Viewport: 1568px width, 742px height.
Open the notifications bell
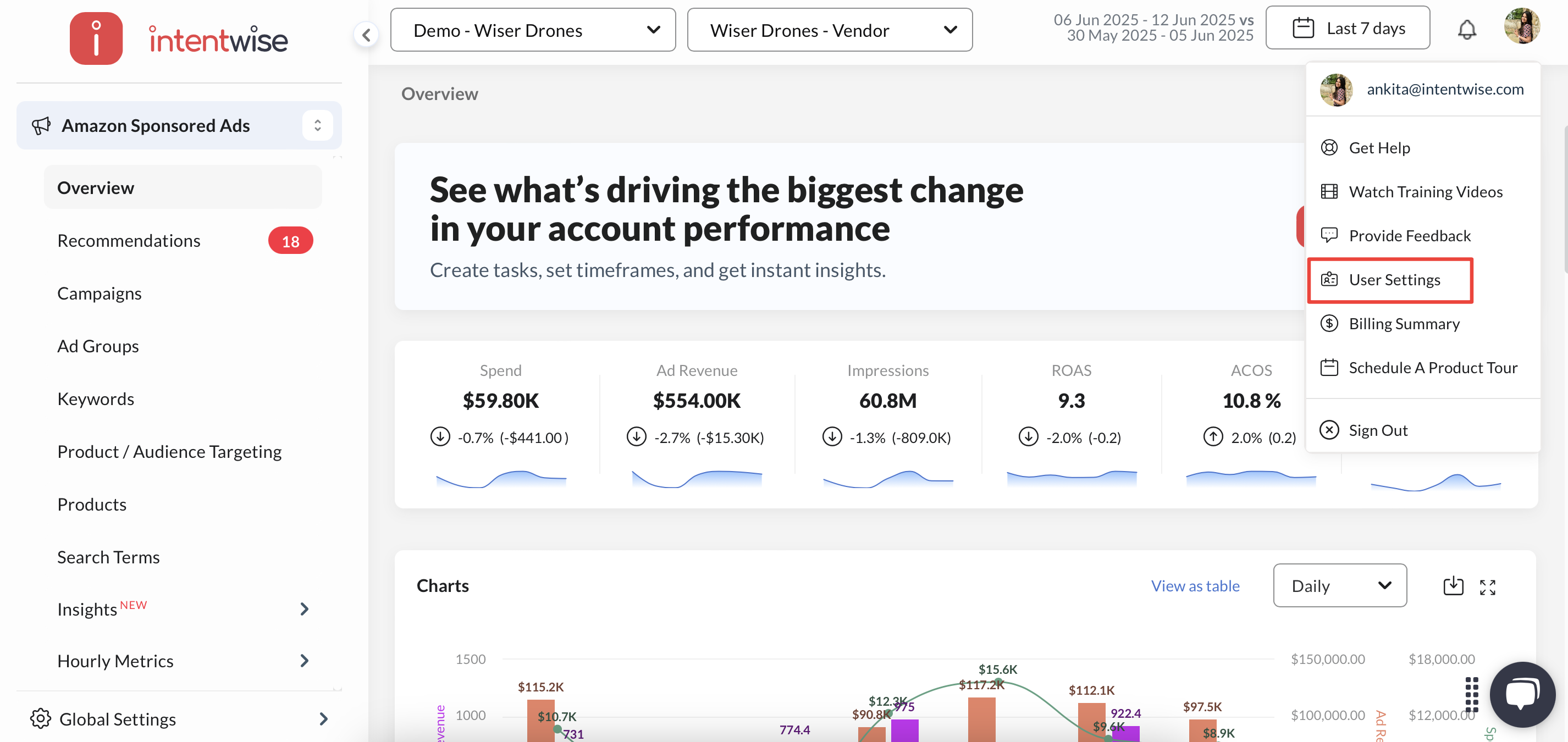tap(1467, 29)
